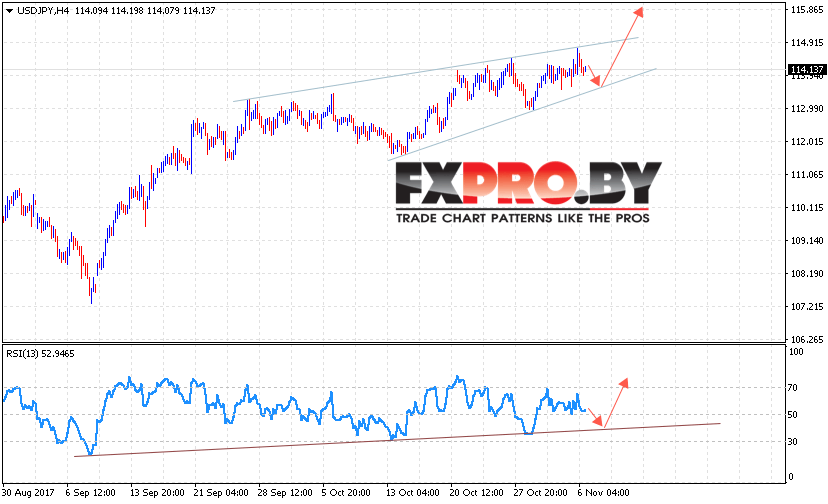Click the 112.015 price axis label
This screenshot has height=504, width=828.
pos(806,142)
